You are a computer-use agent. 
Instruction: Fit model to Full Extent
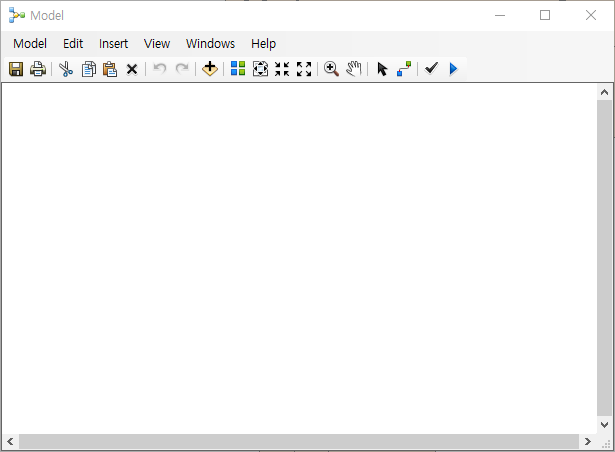[x=260, y=69]
